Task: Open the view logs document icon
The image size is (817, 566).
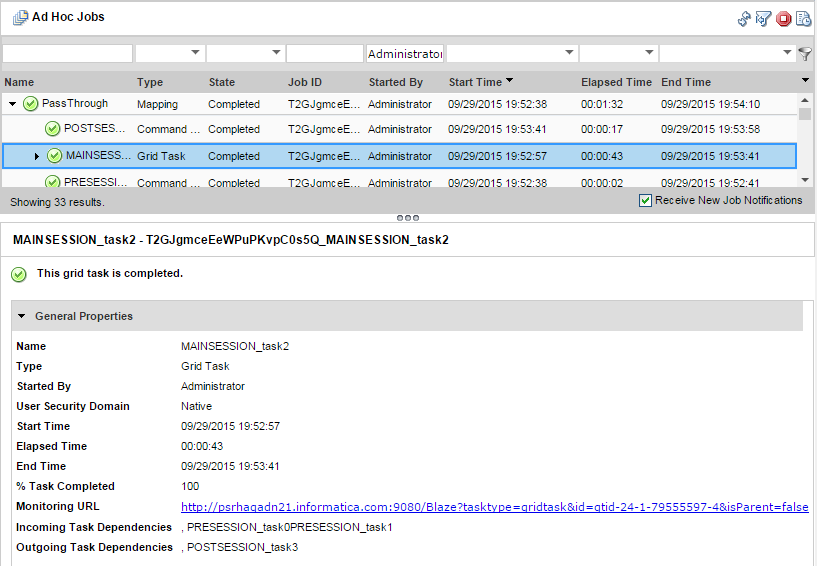Action: click(x=803, y=18)
